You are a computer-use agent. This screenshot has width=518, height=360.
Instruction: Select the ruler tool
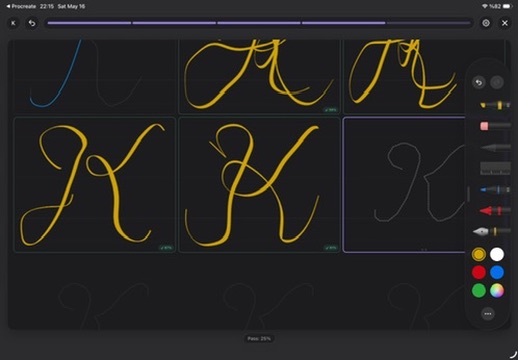pyautogui.click(x=495, y=168)
